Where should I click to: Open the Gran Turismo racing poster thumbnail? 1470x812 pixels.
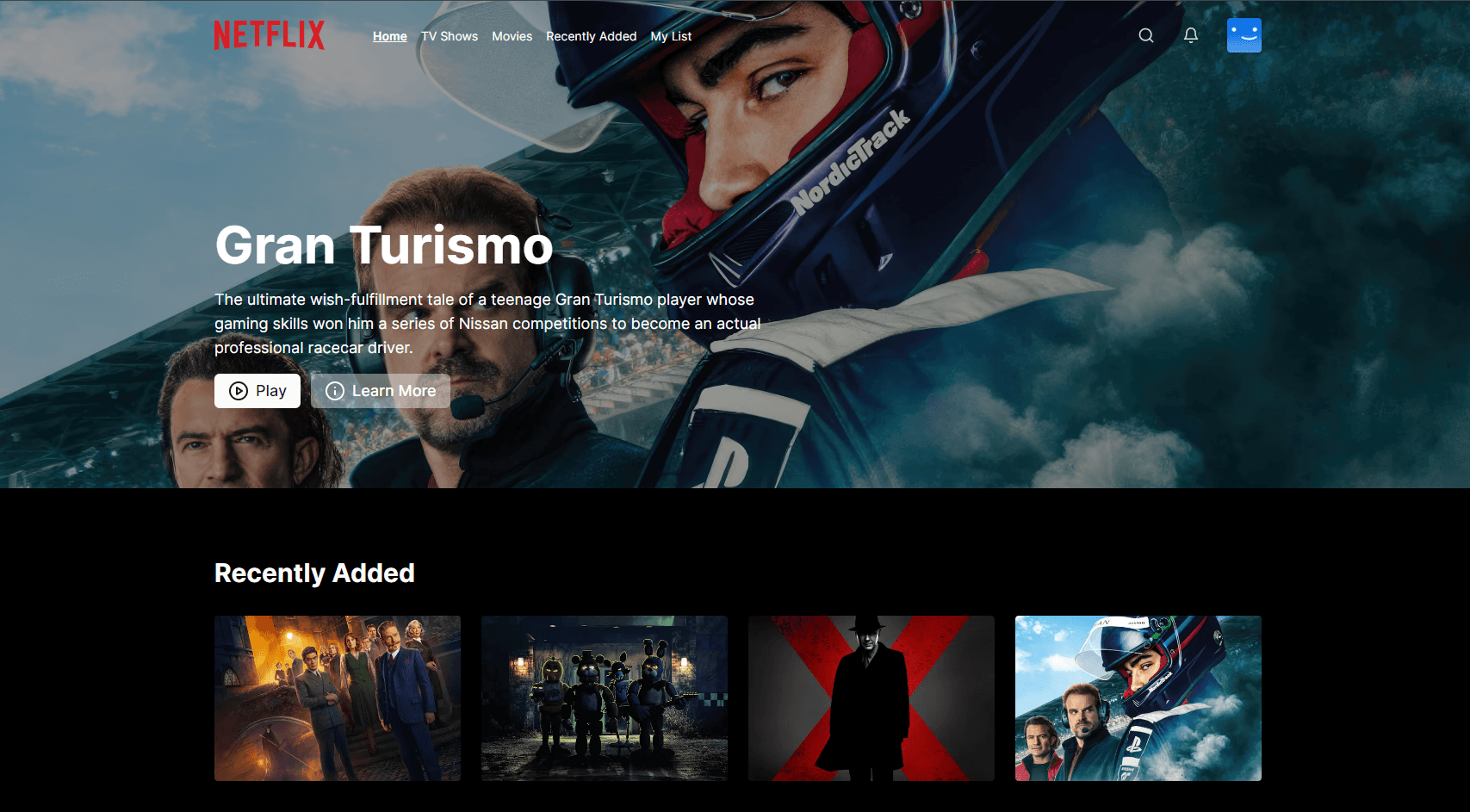point(1138,698)
